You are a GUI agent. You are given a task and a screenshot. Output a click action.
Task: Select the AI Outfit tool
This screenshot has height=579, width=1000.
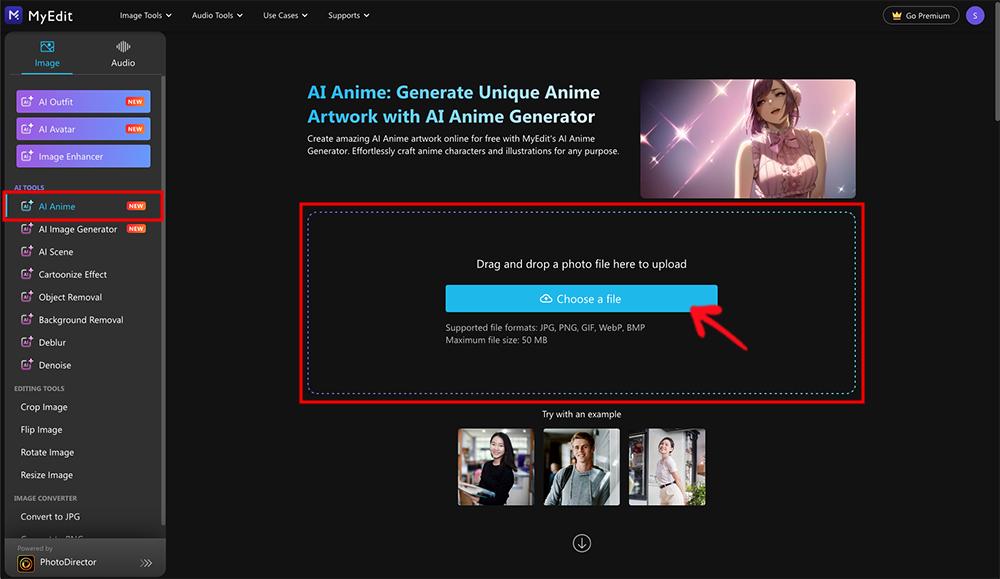pos(83,101)
